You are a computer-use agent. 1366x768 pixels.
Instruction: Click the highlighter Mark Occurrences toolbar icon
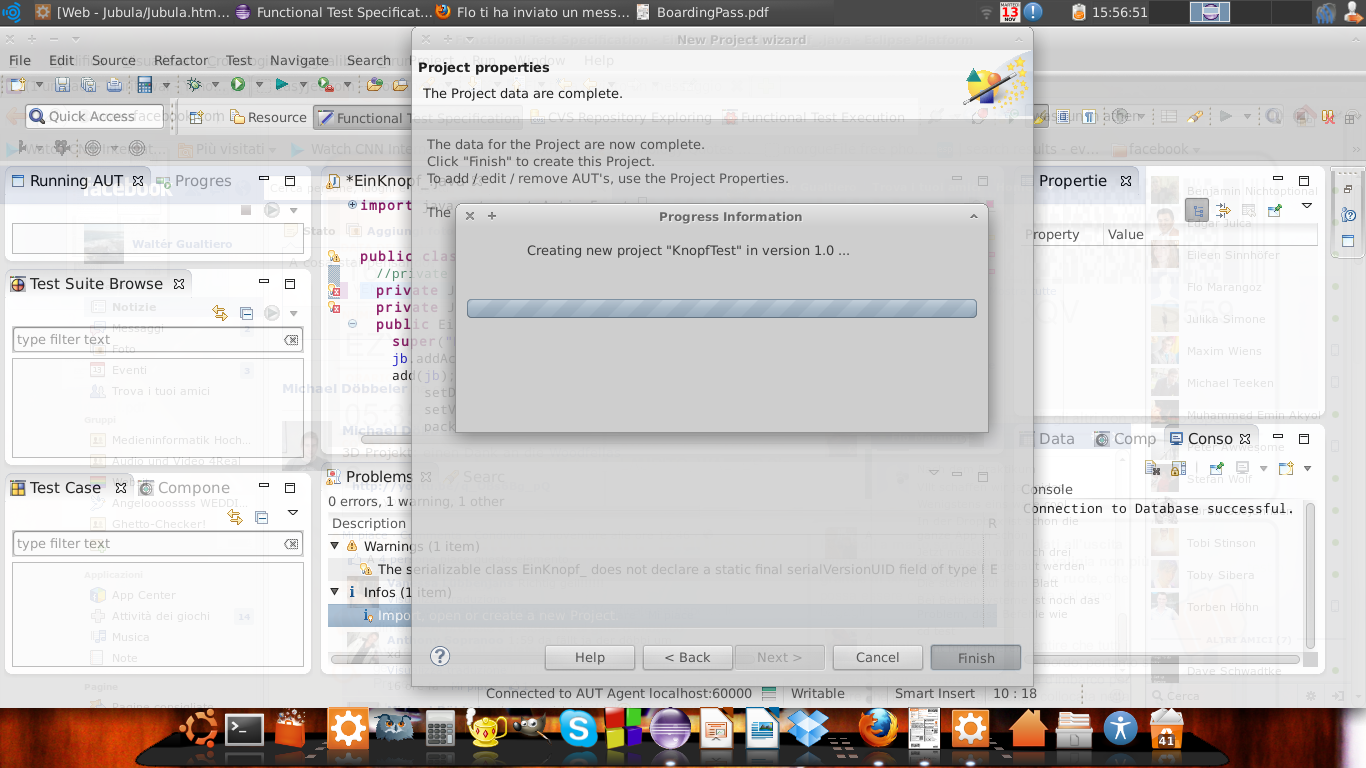[x=1040, y=117]
